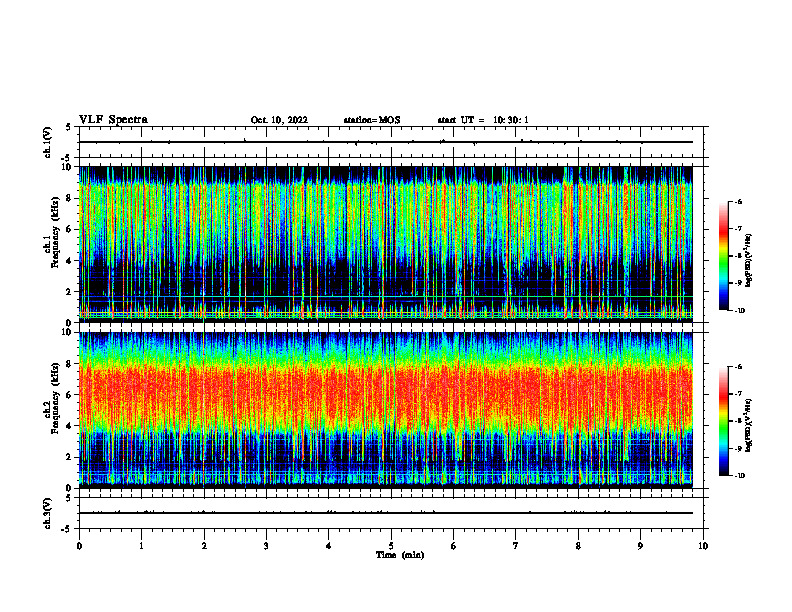The height and width of the screenshot is (612, 792).
Task: Click time axis tick label "6"
Action: (x=454, y=546)
